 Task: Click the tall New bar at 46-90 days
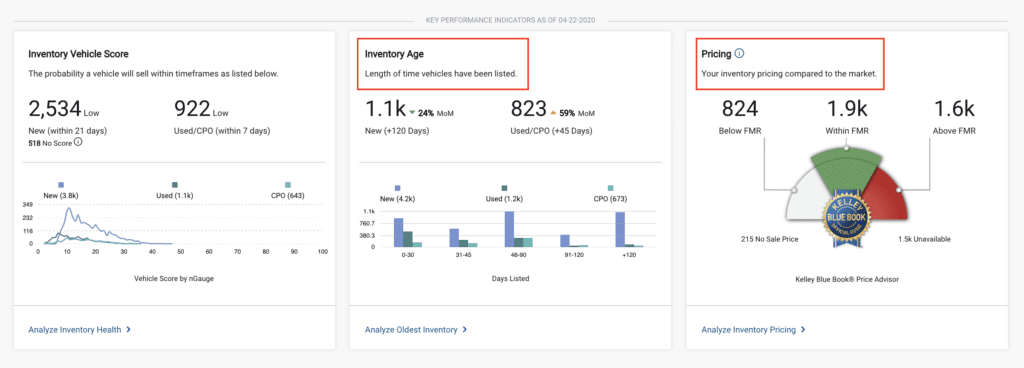coord(509,229)
